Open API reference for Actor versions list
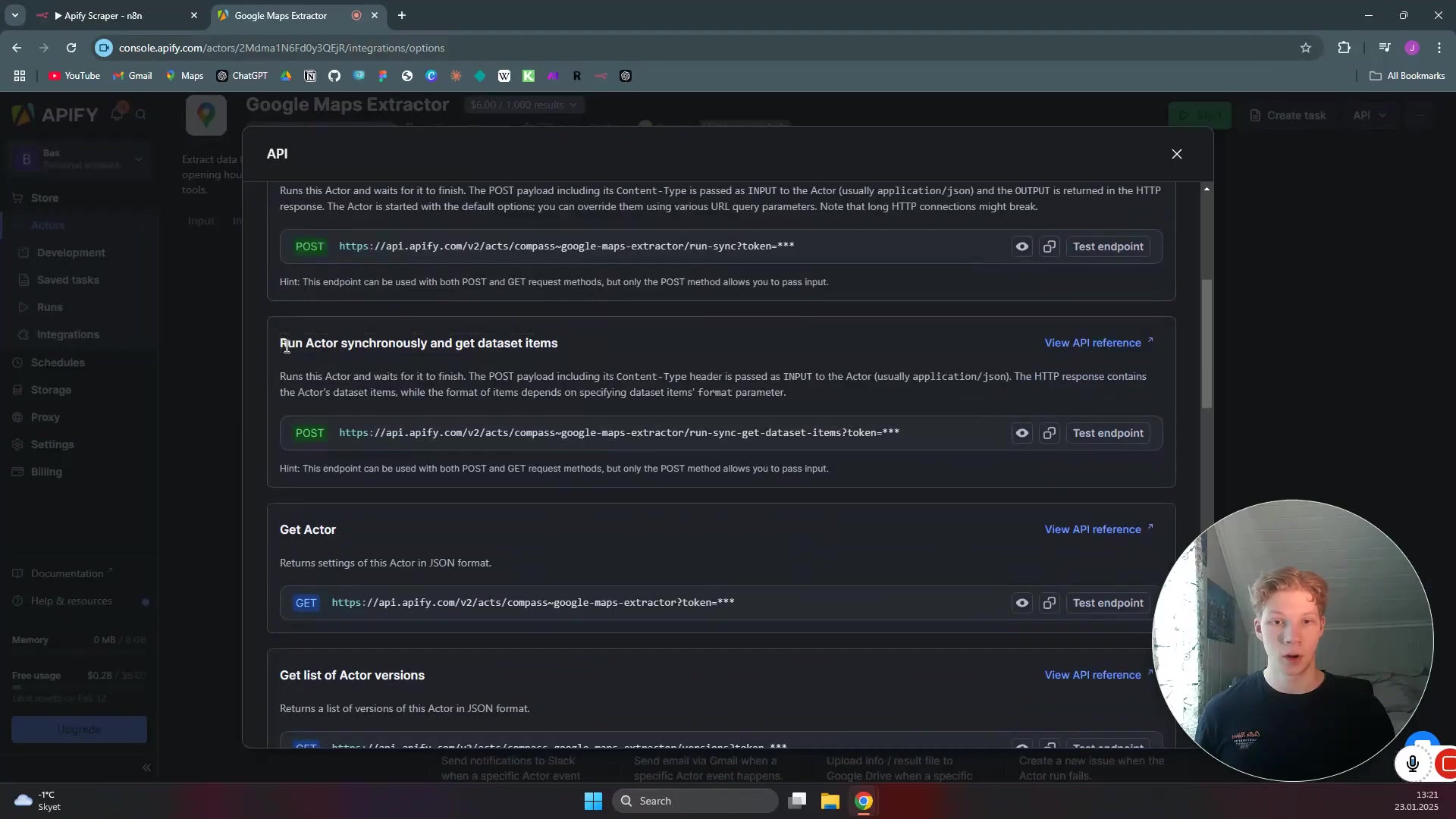Viewport: 1456px width, 819px height. point(1099,675)
